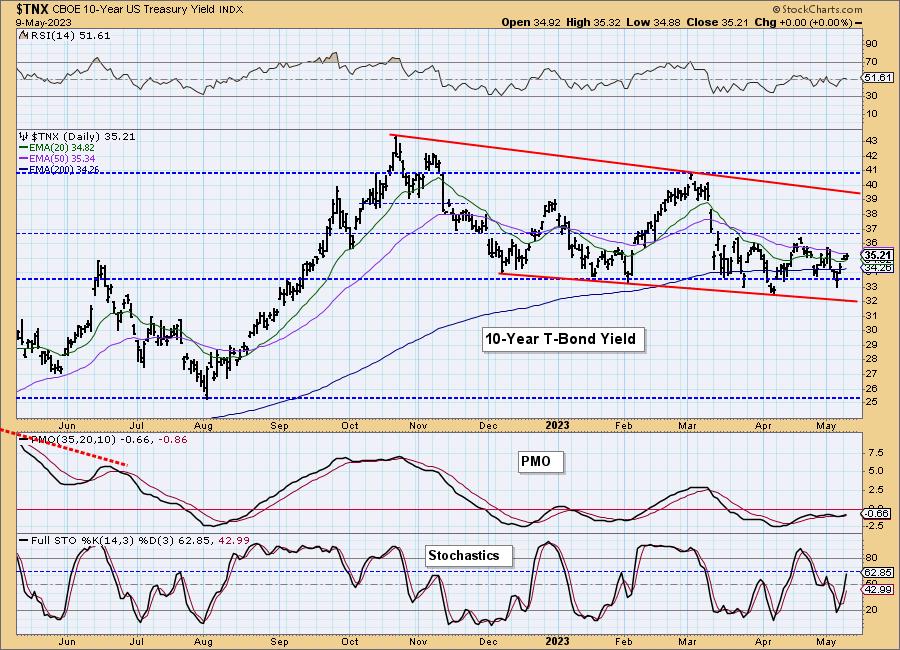Image resolution: width=900 pixels, height=650 pixels.
Task: Click the 37 level on the price axis
Action: coord(871,229)
